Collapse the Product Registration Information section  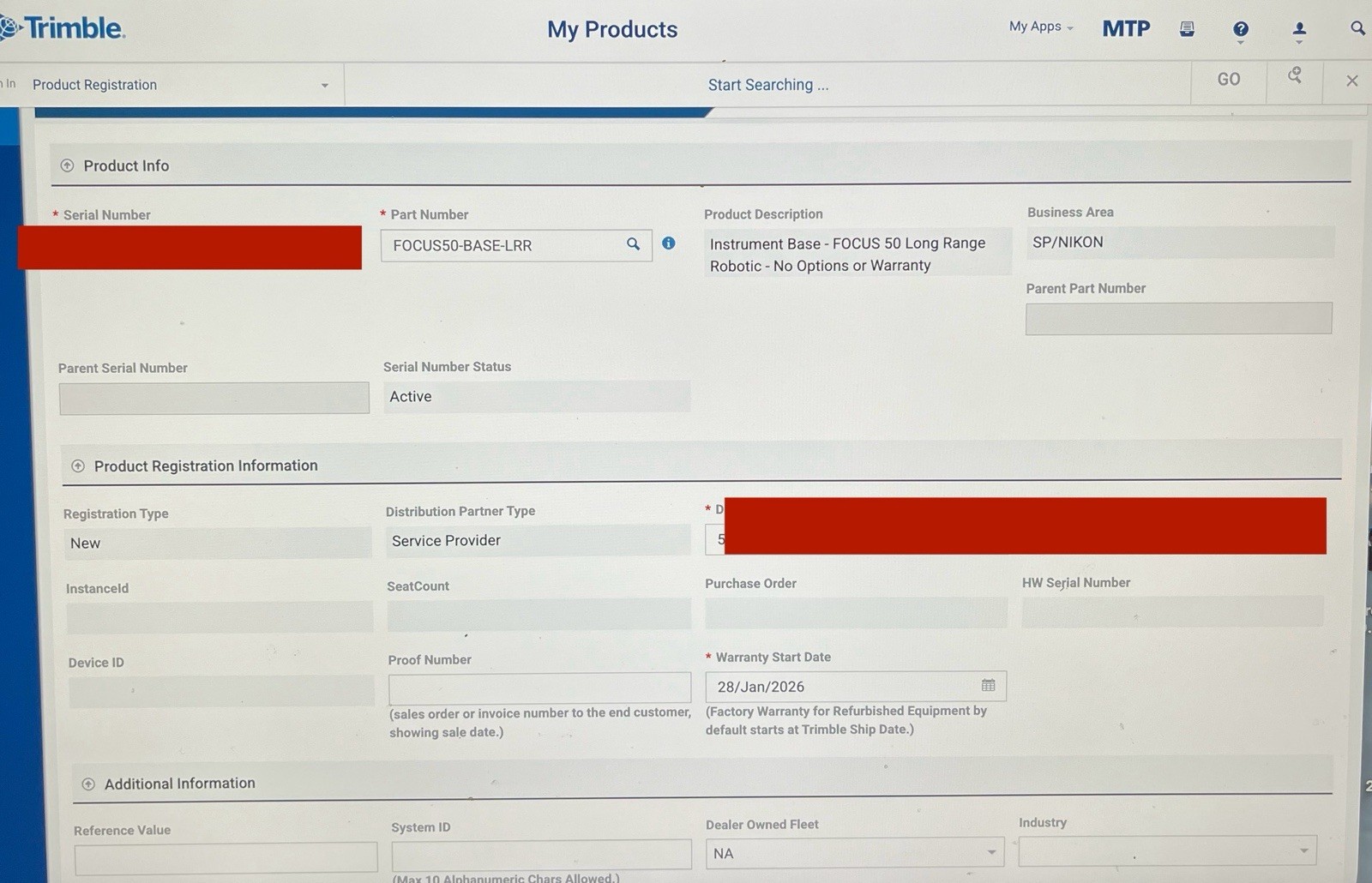(78, 466)
